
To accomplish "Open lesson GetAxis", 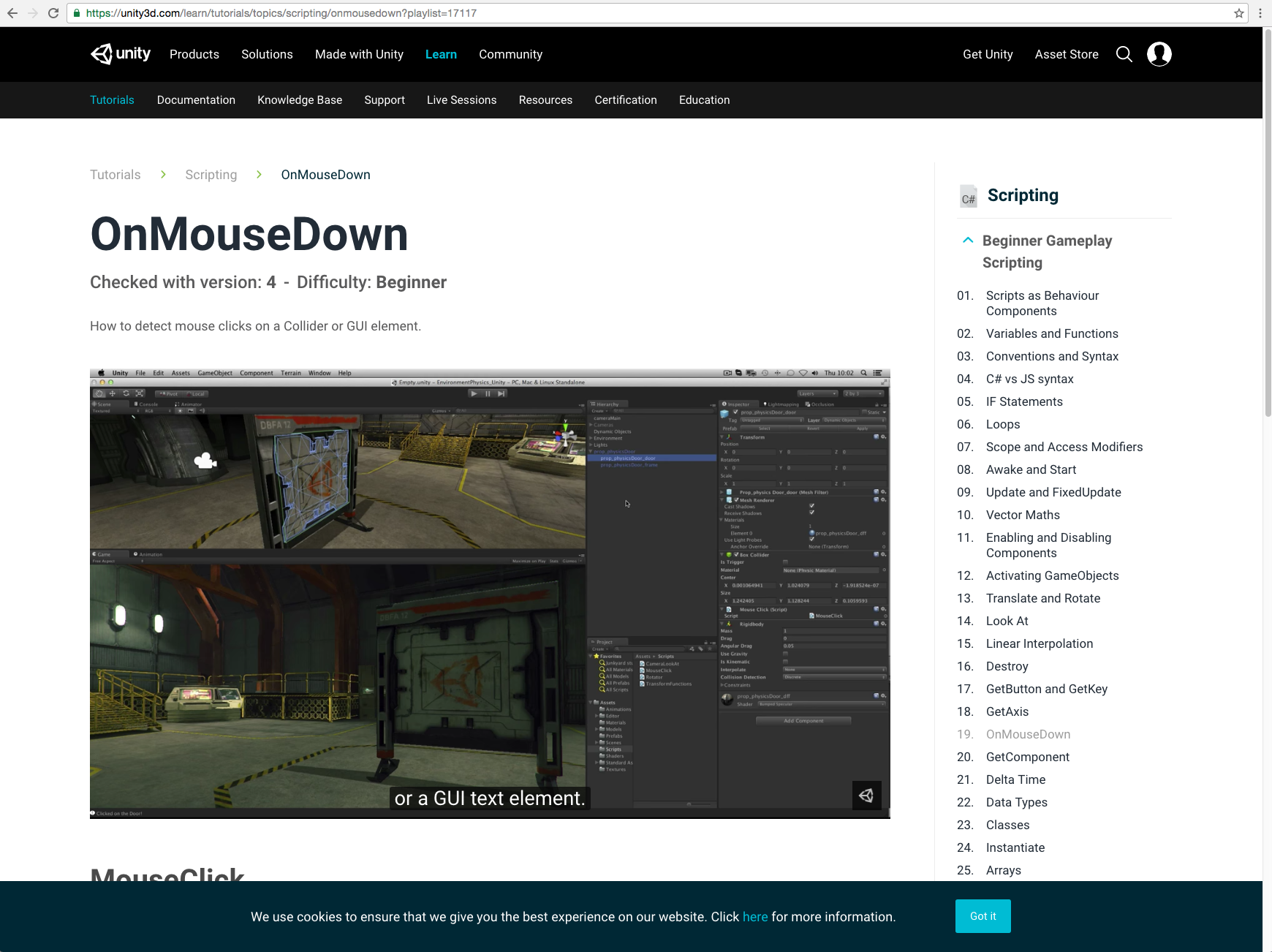I will pyautogui.click(x=1007, y=711).
